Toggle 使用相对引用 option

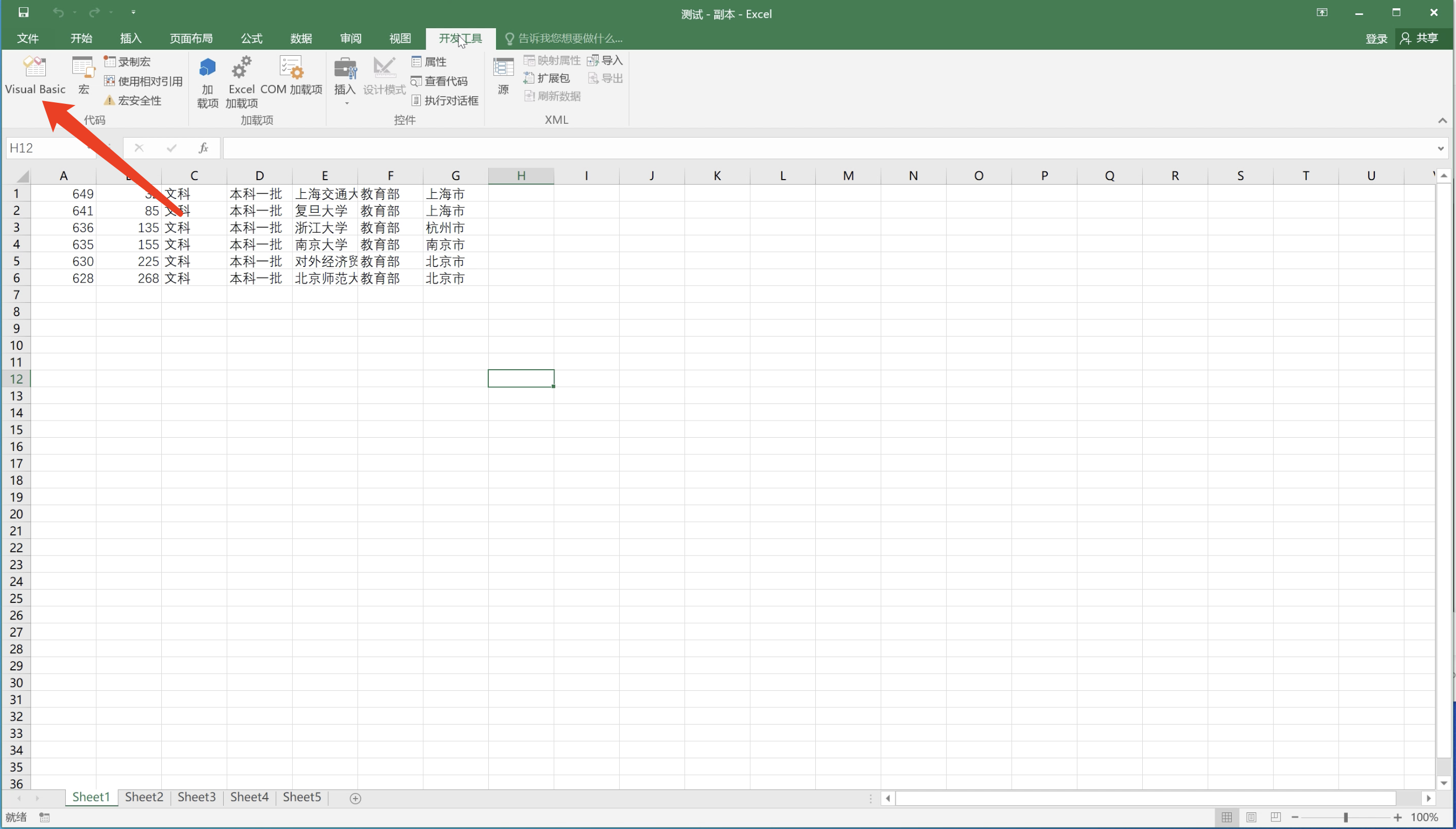point(144,81)
